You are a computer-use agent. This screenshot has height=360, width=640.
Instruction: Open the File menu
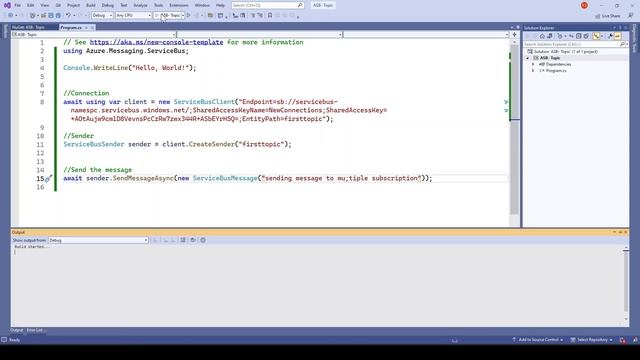coord(18,5)
